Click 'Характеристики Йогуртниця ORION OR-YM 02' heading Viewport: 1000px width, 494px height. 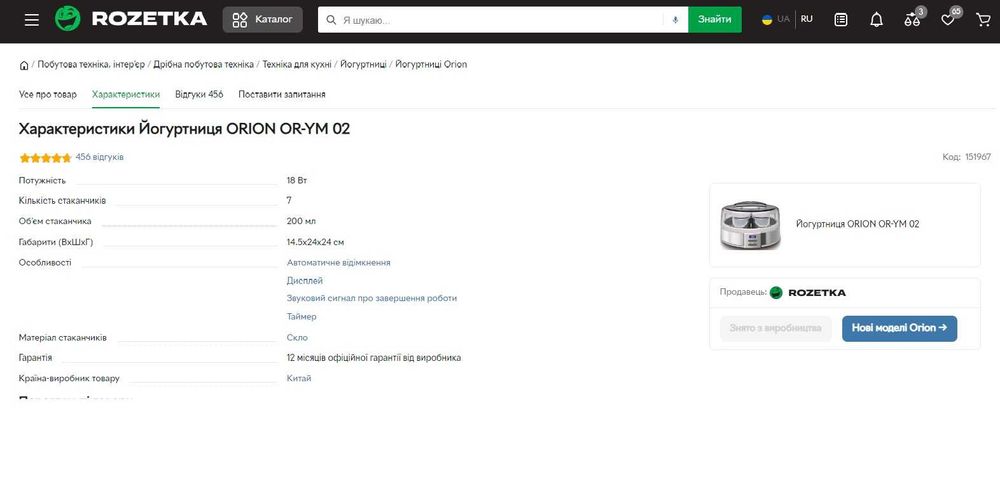click(184, 129)
